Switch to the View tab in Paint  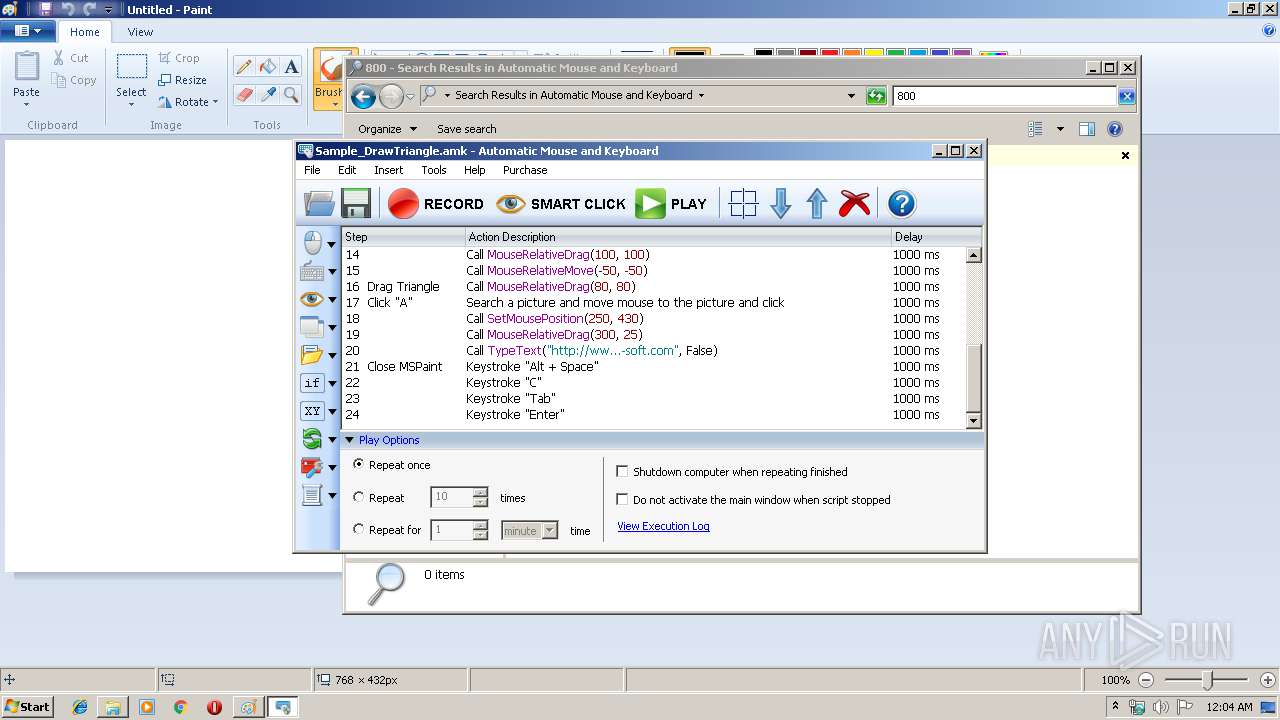[x=140, y=32]
